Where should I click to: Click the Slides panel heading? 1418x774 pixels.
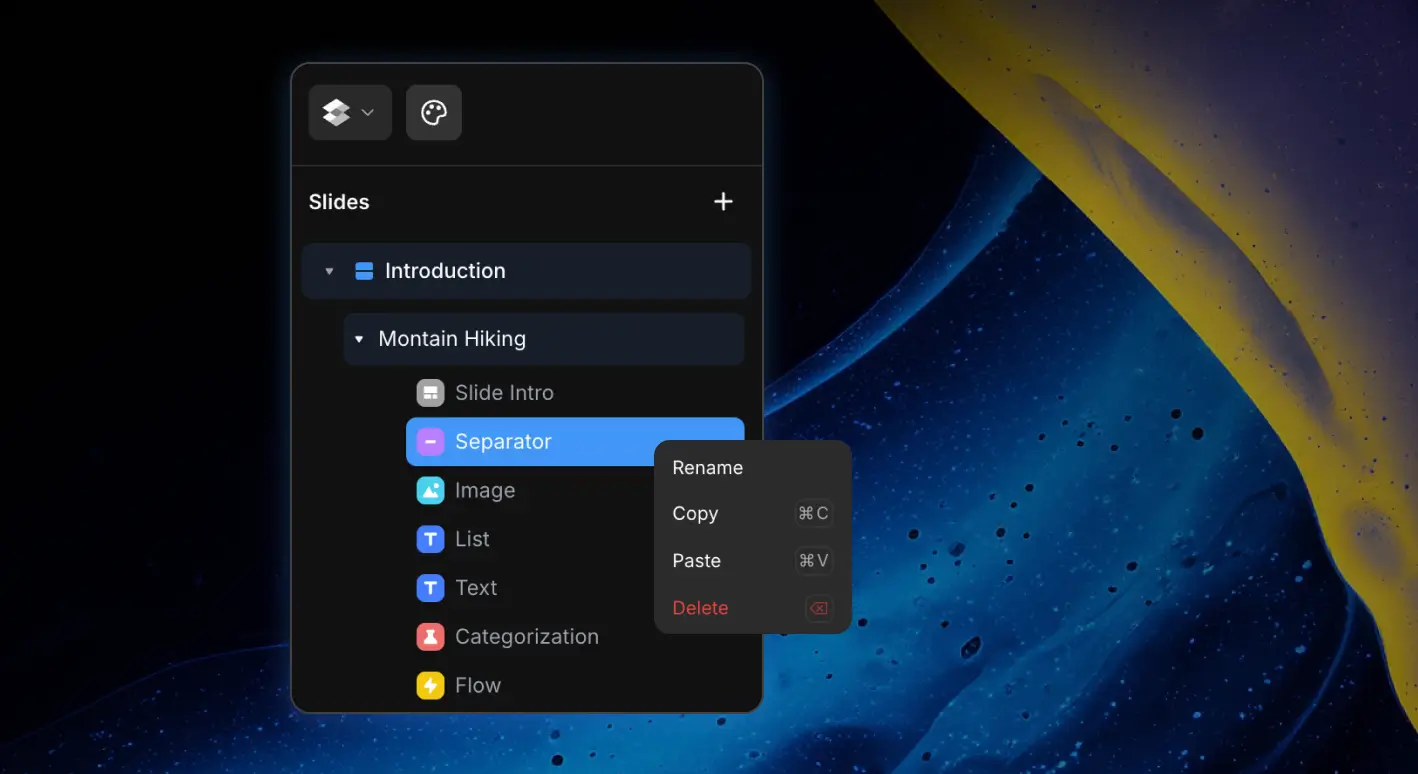pos(338,201)
